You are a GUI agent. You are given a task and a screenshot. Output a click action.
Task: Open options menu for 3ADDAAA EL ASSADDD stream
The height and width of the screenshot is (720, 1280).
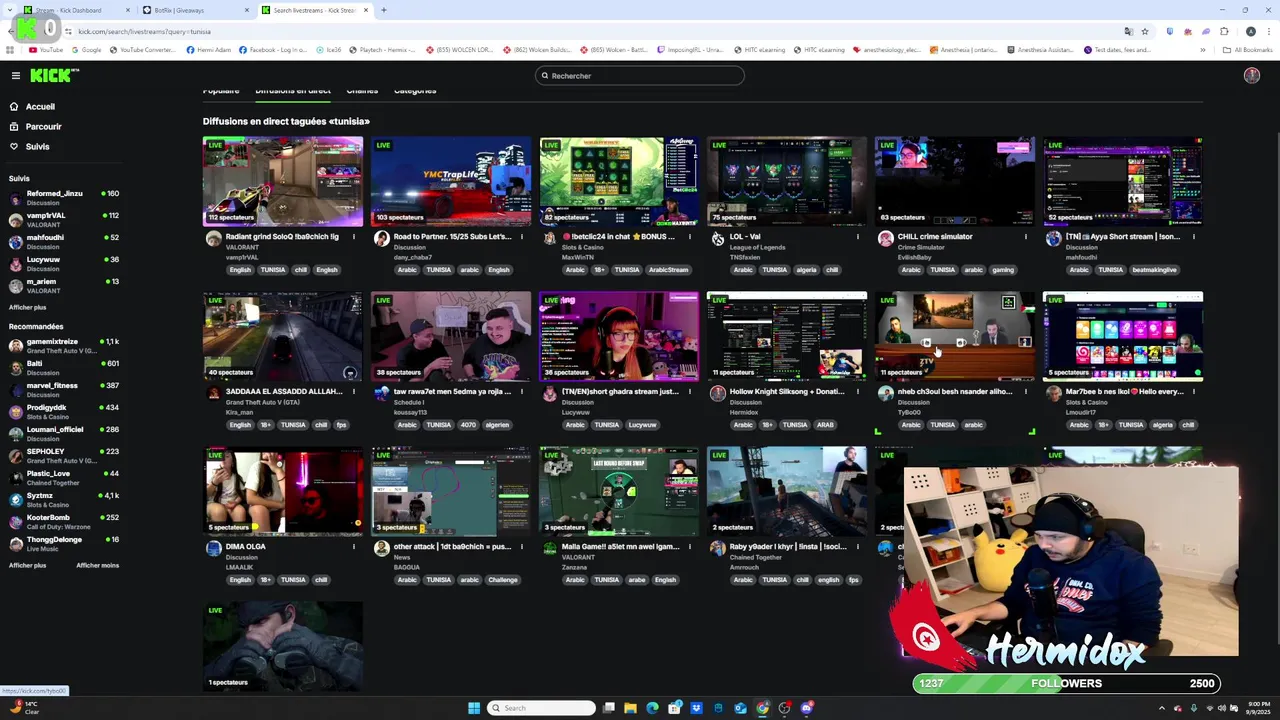click(354, 392)
